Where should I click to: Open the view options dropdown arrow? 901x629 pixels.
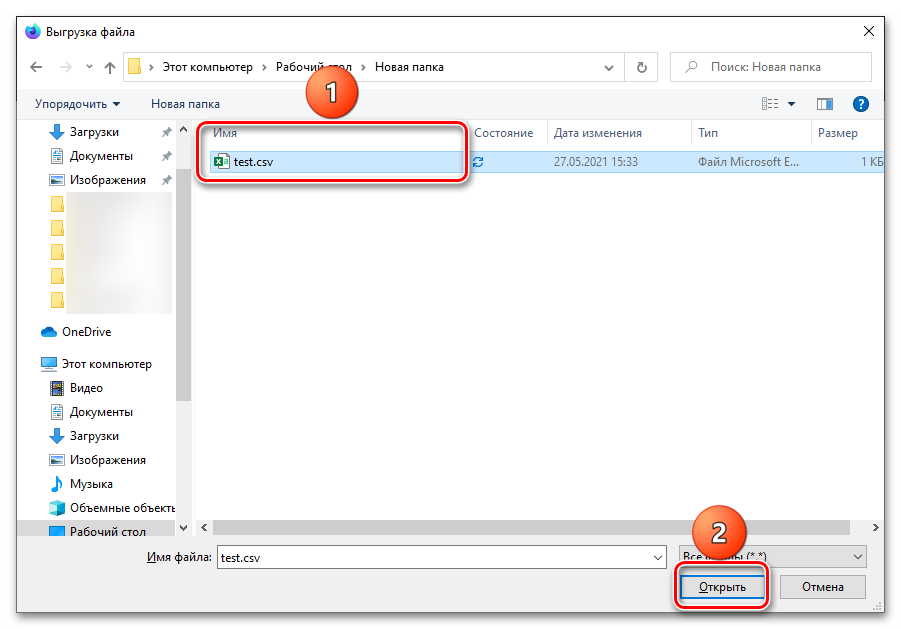point(791,104)
